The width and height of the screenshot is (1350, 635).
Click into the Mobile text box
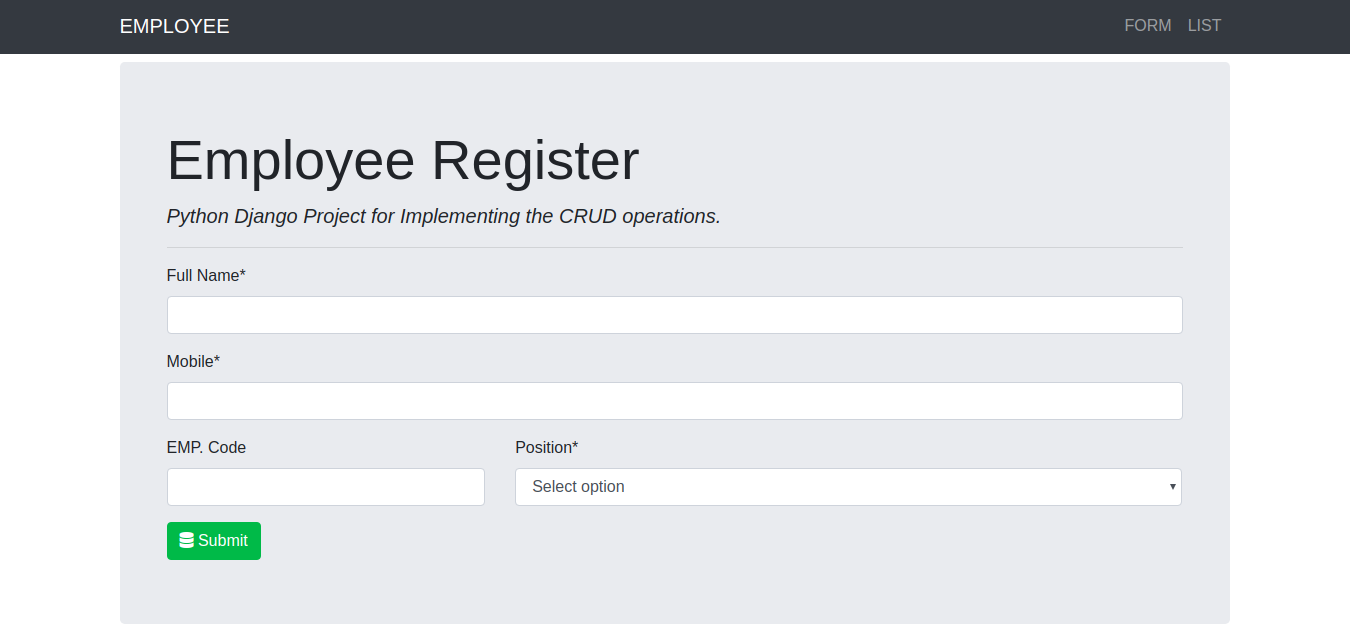(x=674, y=401)
